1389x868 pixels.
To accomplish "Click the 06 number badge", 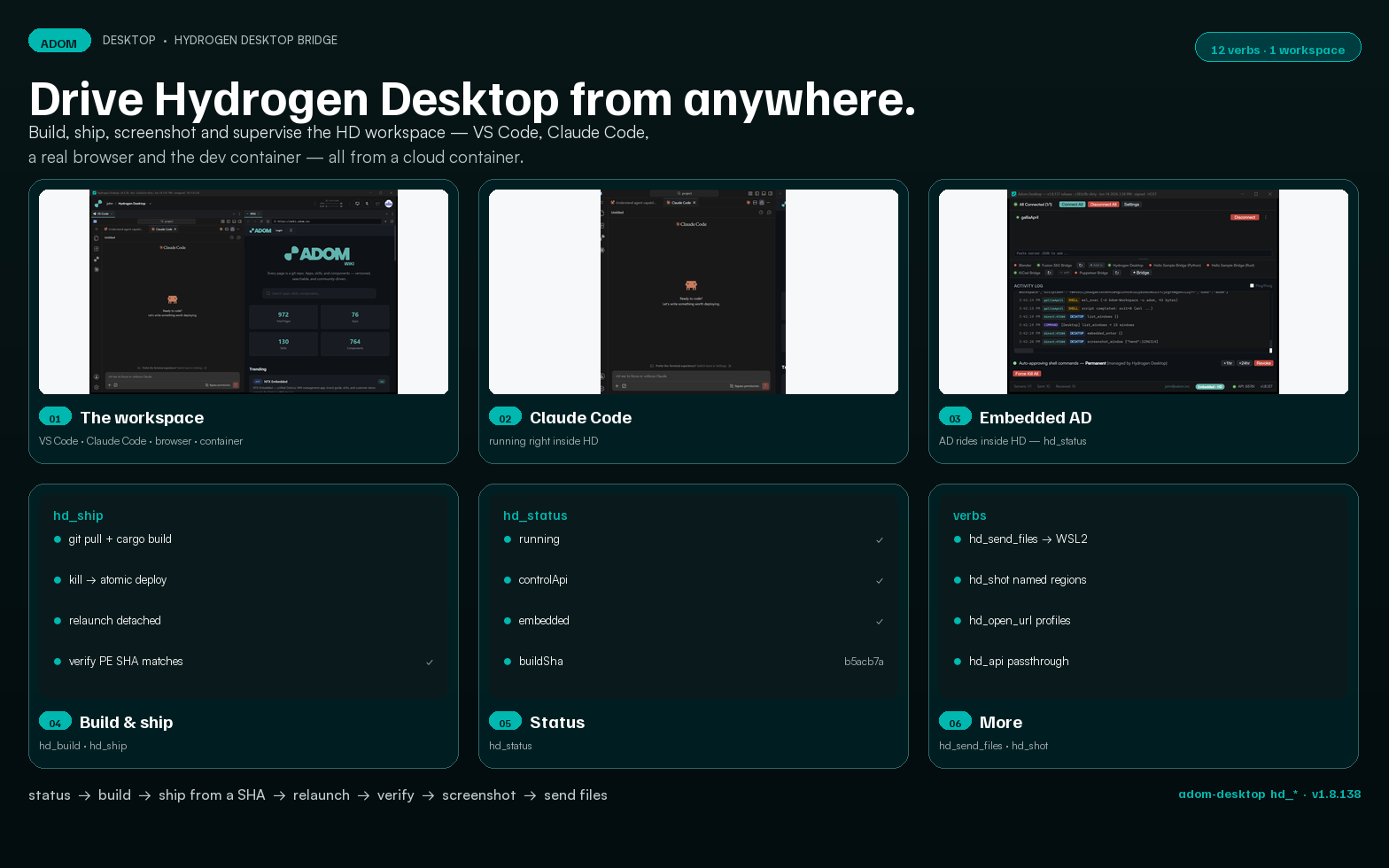I will [x=955, y=722].
